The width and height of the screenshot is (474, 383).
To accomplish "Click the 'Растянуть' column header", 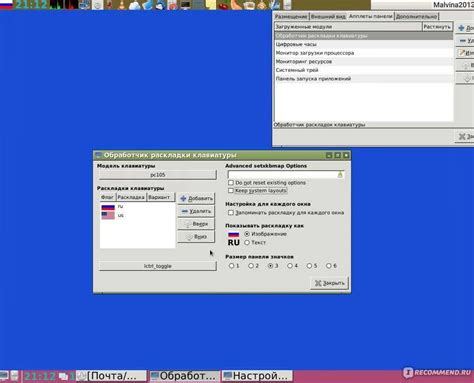I will click(437, 27).
